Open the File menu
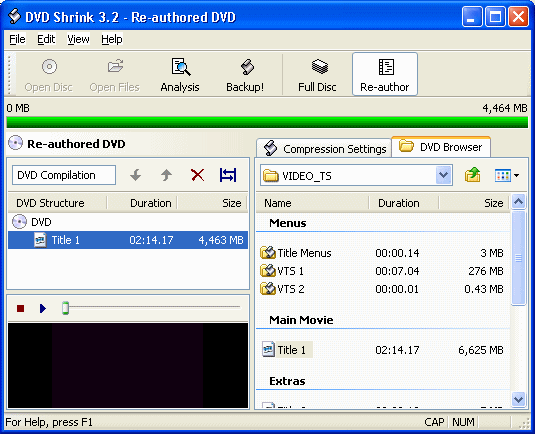 (x=17, y=39)
